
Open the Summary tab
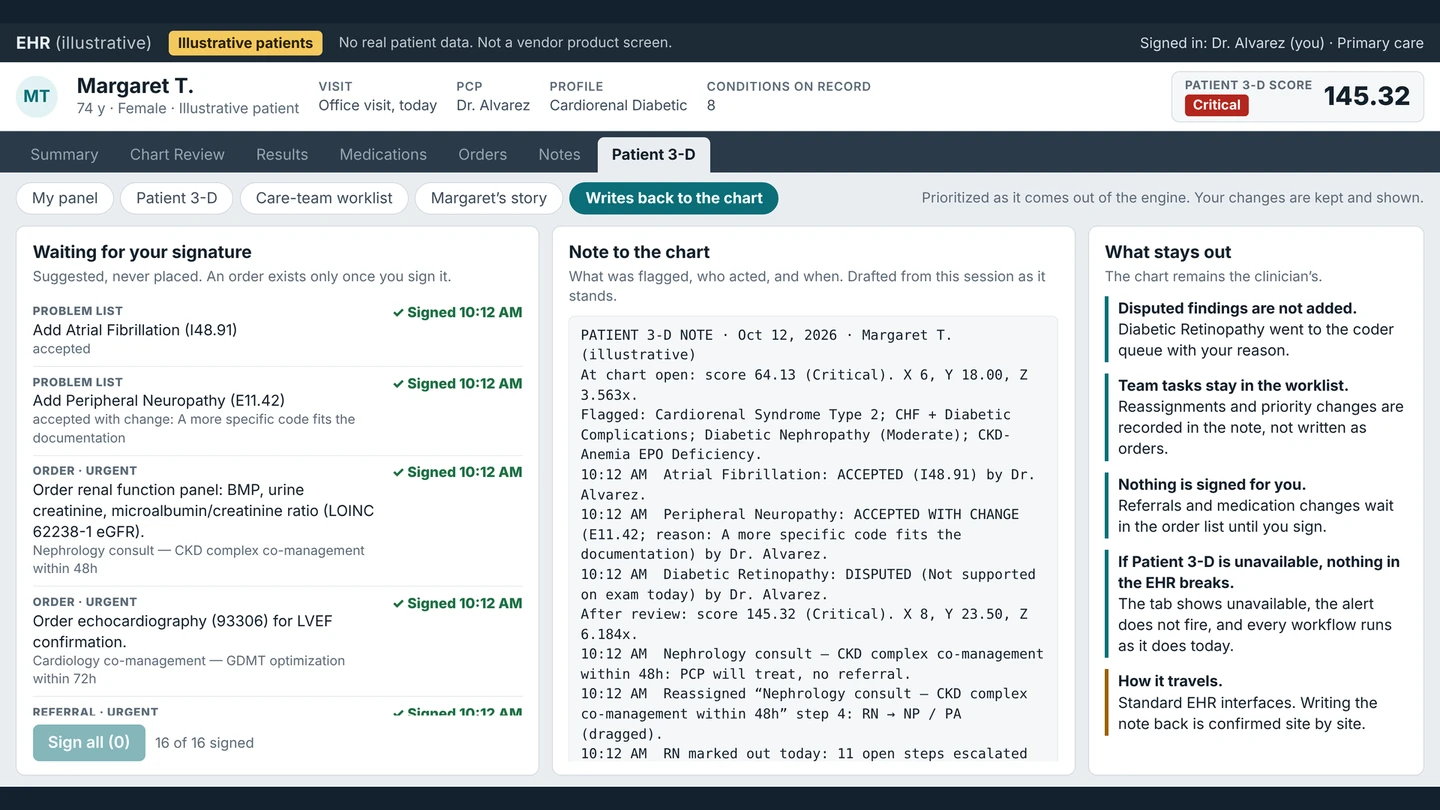point(64,154)
